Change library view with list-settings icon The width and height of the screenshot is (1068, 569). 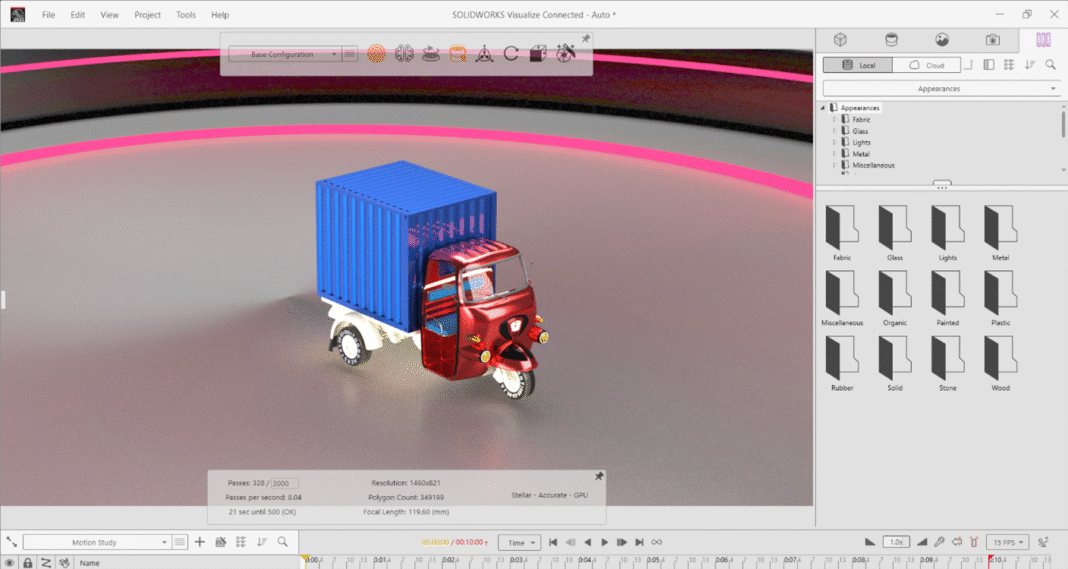coord(1009,65)
